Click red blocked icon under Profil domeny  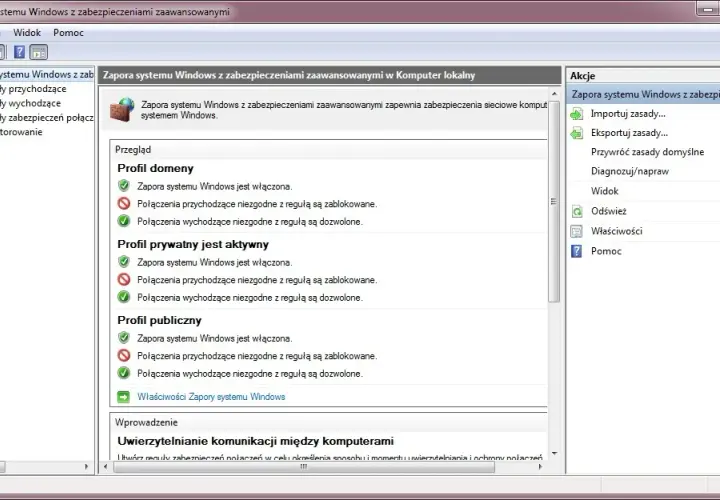click(124, 203)
